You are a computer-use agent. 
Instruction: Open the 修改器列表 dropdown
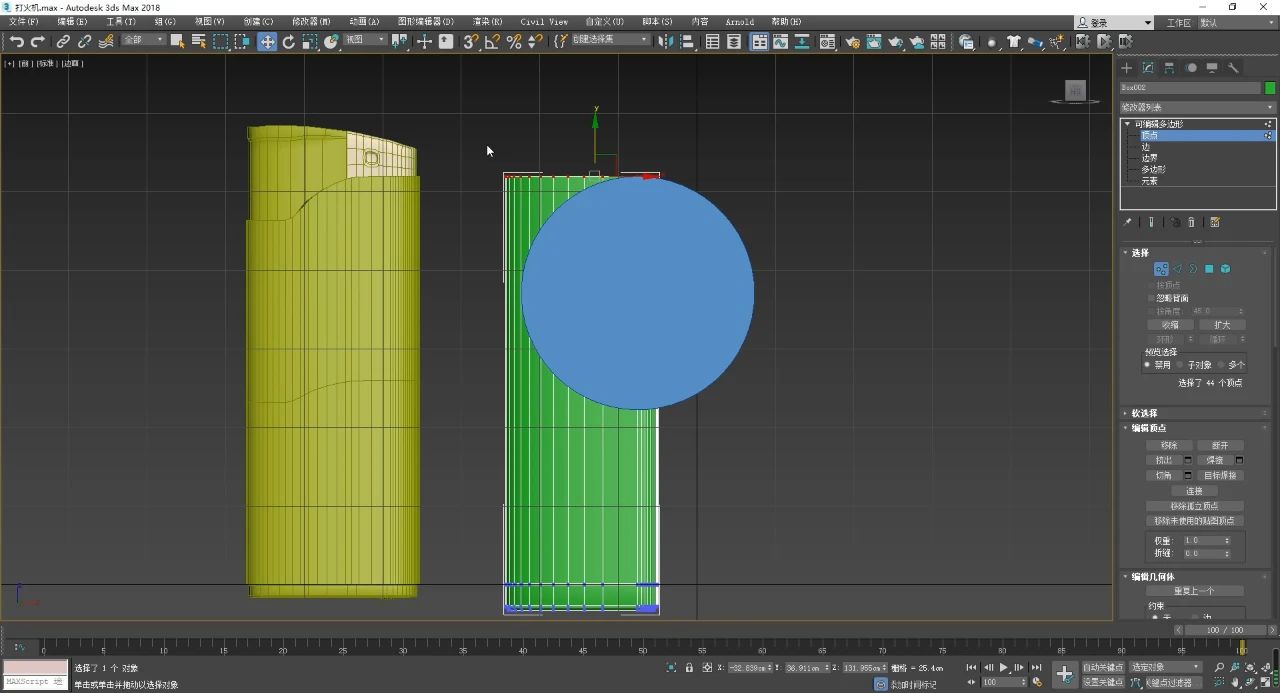[1197, 107]
